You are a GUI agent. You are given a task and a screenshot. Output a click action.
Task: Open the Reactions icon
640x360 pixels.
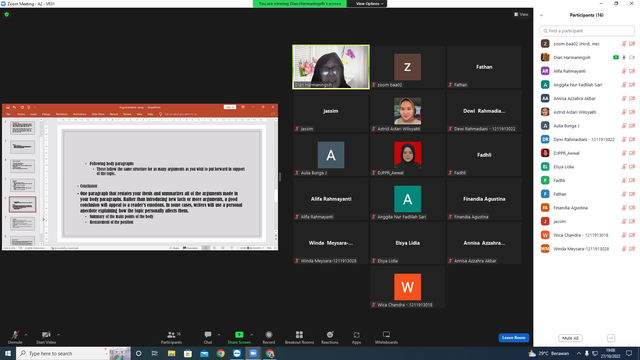(330, 335)
